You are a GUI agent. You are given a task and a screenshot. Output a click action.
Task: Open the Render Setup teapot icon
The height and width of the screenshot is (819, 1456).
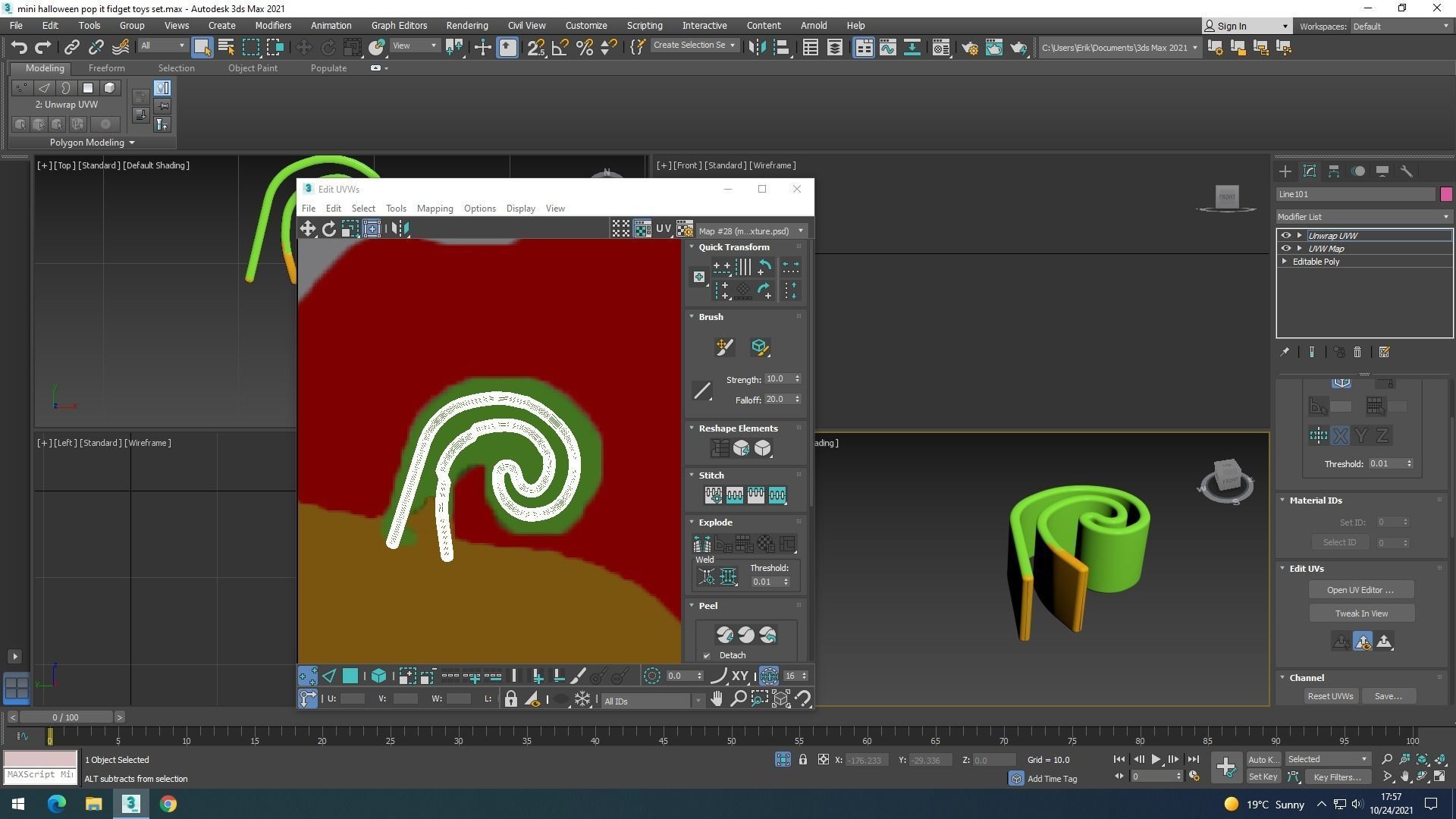tap(969, 48)
